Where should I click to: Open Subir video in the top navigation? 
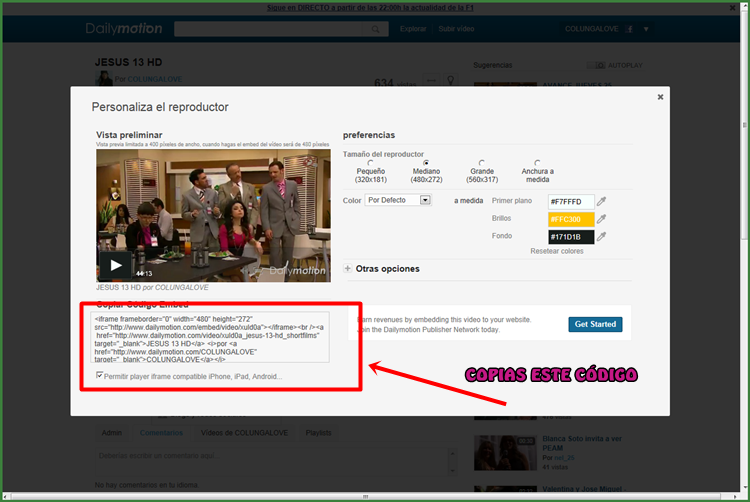(x=457, y=29)
